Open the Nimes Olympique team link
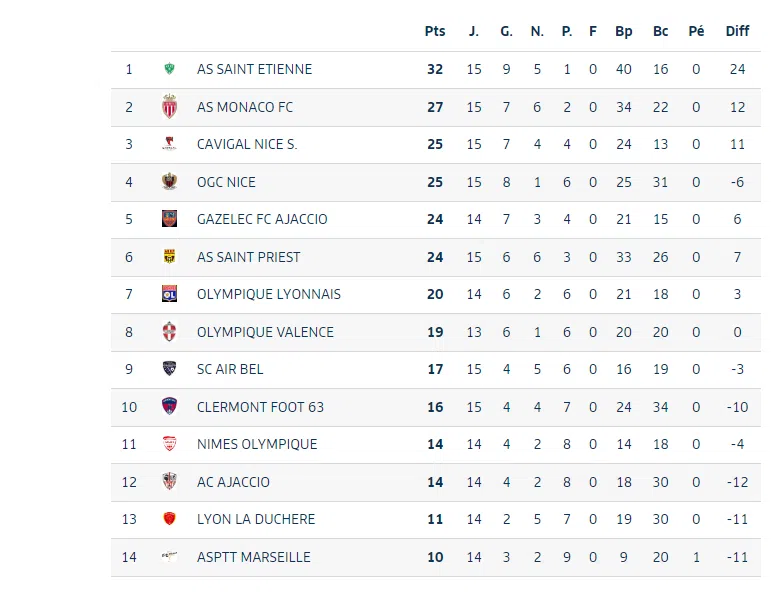The height and width of the screenshot is (593, 776). pos(257,444)
